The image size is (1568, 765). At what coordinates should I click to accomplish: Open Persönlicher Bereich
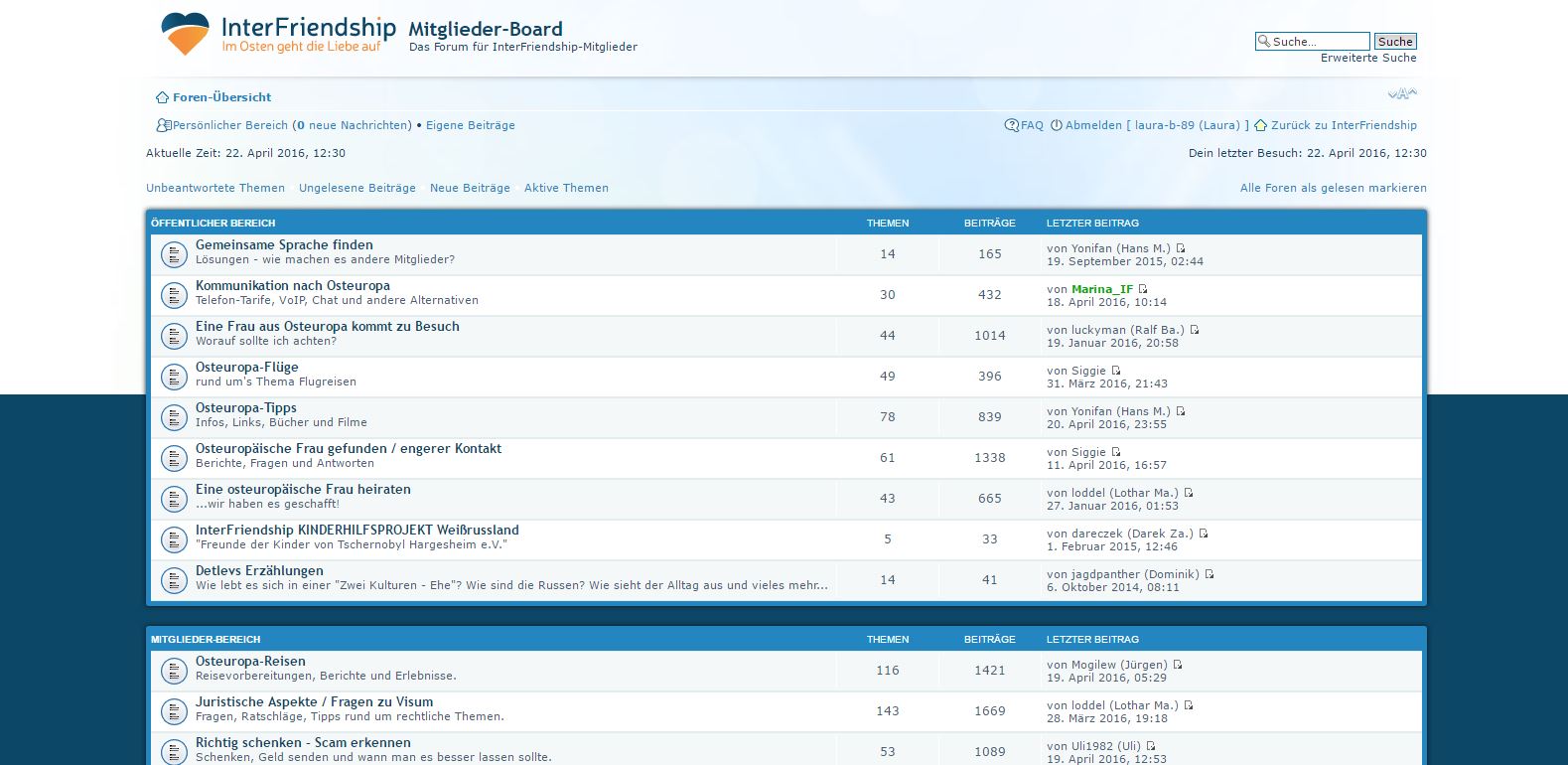(230, 125)
